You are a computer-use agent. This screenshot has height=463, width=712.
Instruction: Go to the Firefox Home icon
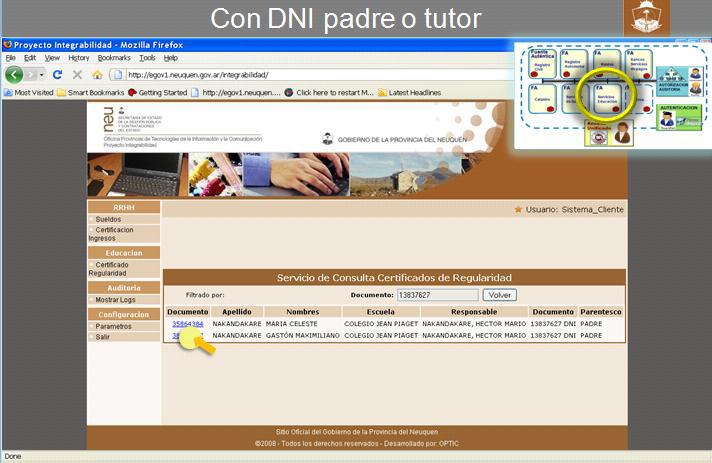pyautogui.click(x=97, y=75)
